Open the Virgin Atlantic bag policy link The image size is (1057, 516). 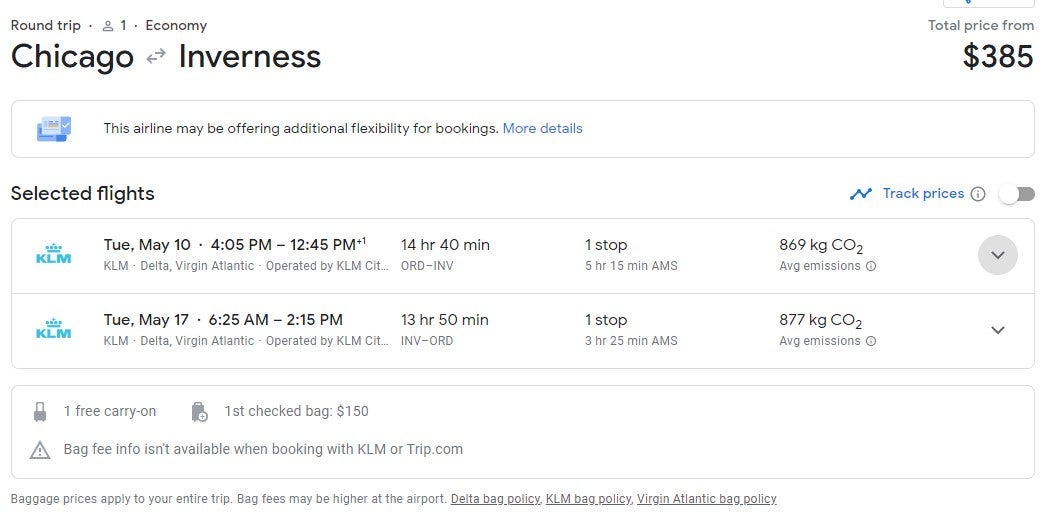(x=706, y=499)
